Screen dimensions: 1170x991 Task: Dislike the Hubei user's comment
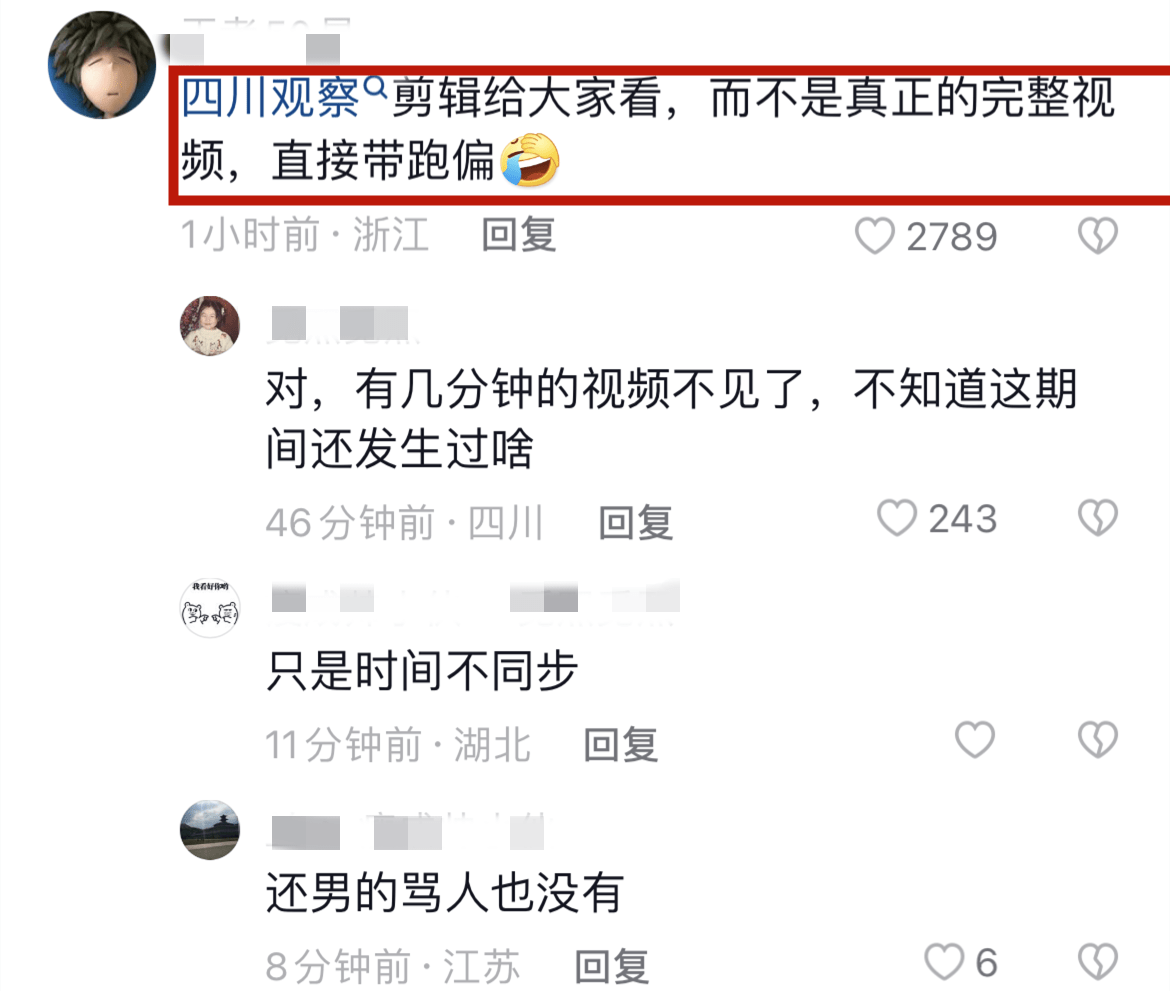1098,740
